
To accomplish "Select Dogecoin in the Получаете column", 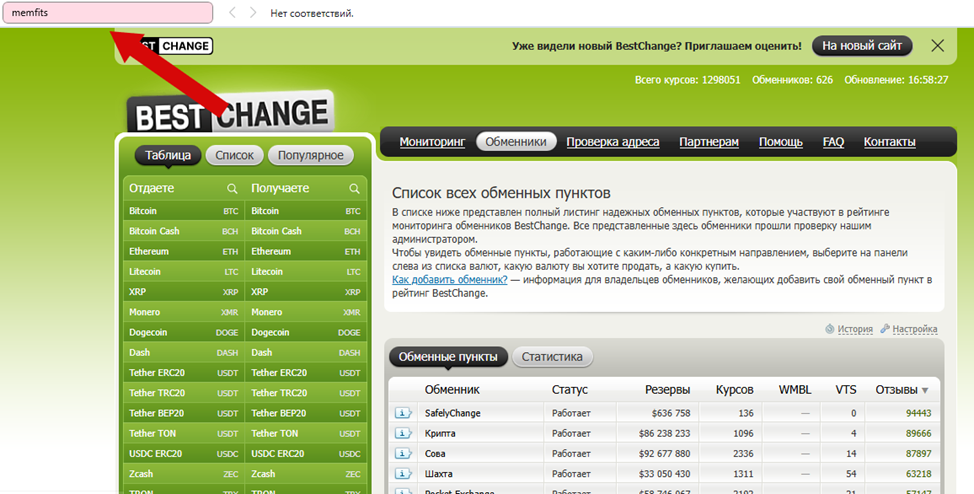I will 306,332.
